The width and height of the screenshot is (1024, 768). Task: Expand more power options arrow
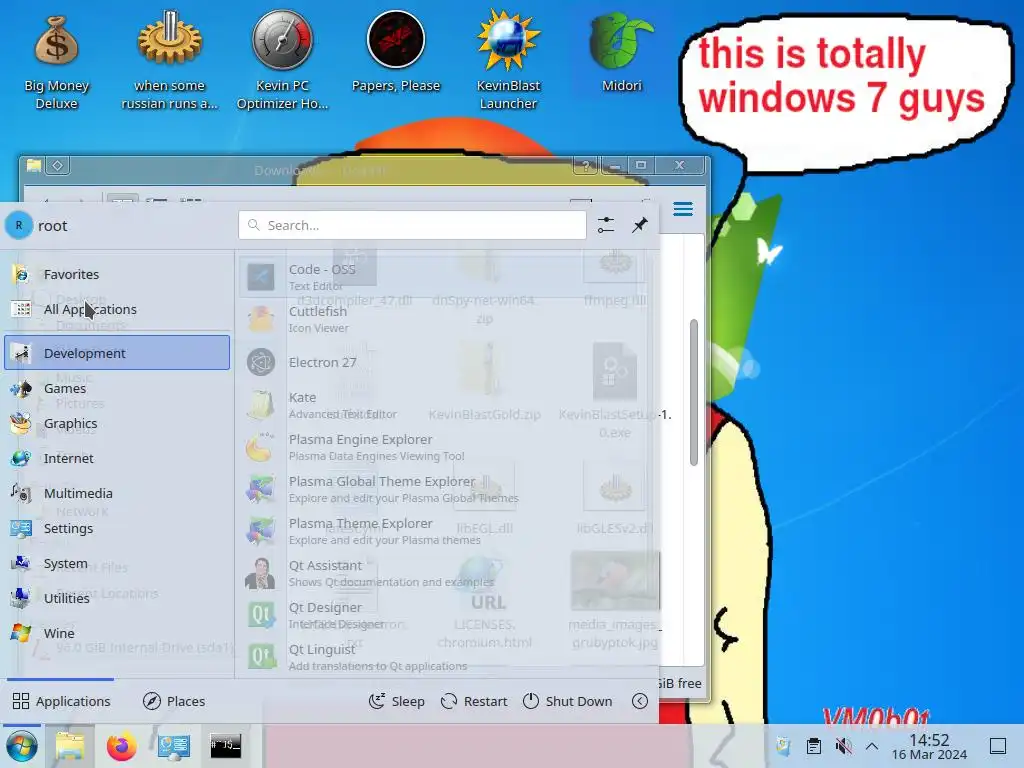pos(640,701)
